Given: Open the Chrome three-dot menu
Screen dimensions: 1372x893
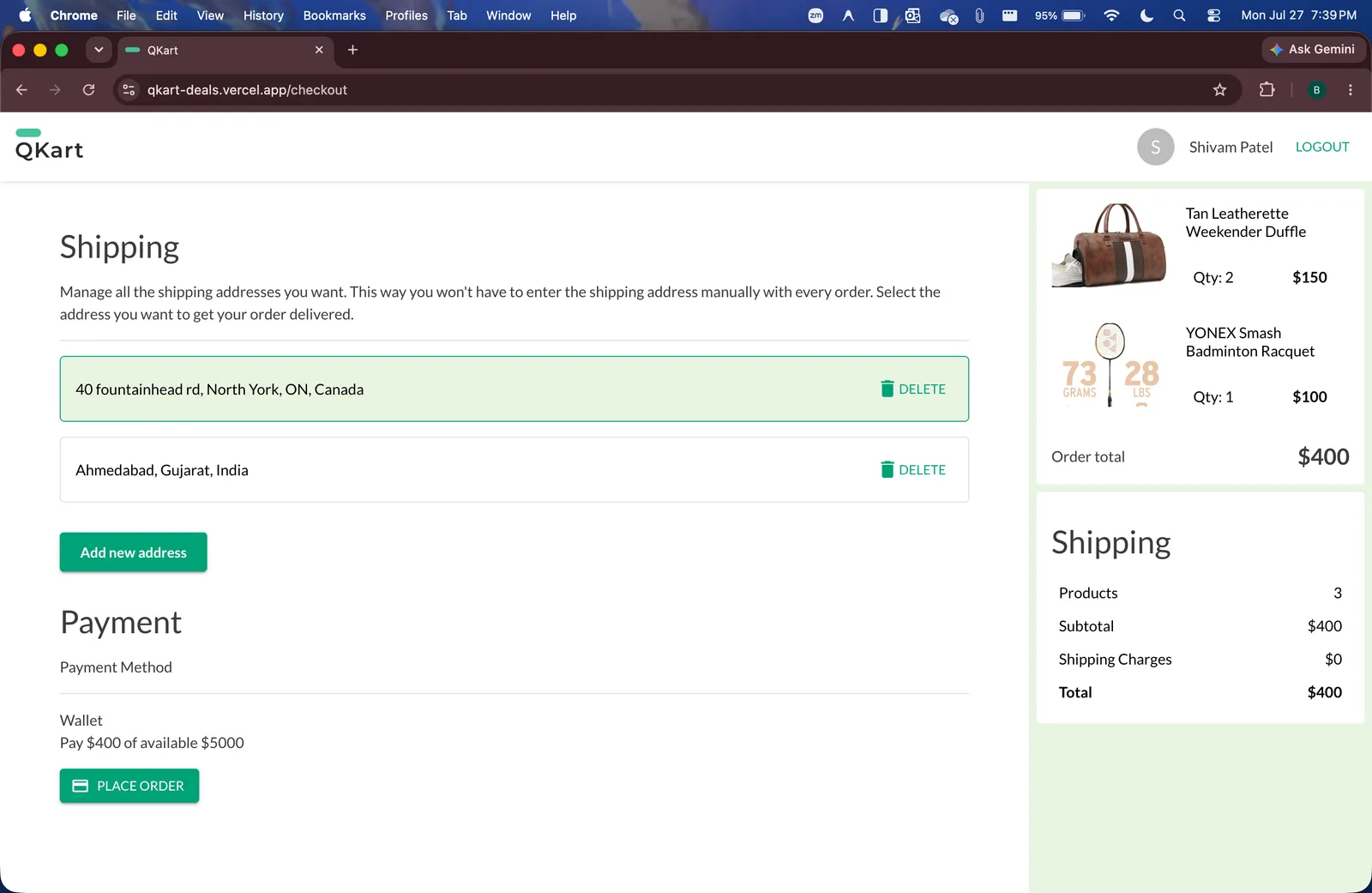Looking at the screenshot, I should pyautogui.click(x=1350, y=90).
